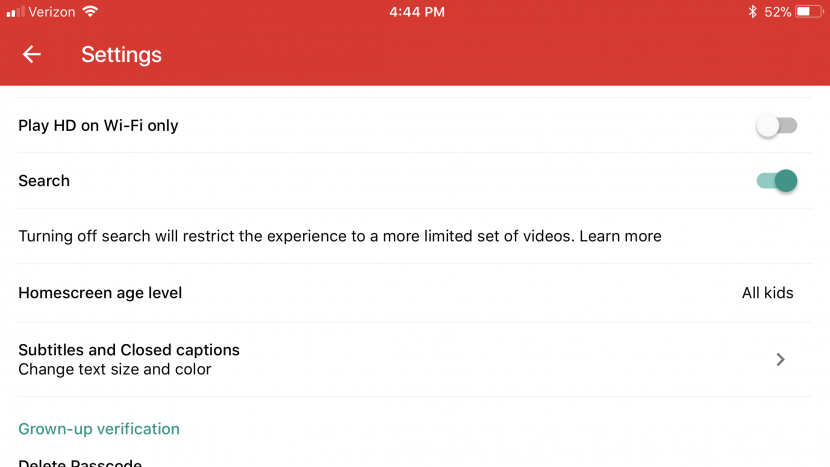Open Subtitles and Closed captions chevron

[780, 360]
